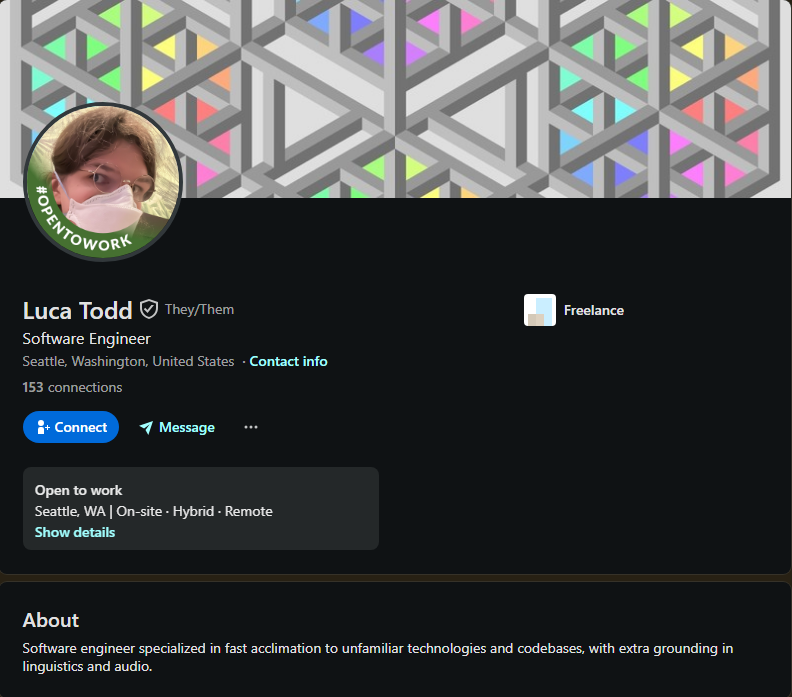Screen dimensions: 792x697
Task: Click the Message button label
Action: [x=187, y=427]
